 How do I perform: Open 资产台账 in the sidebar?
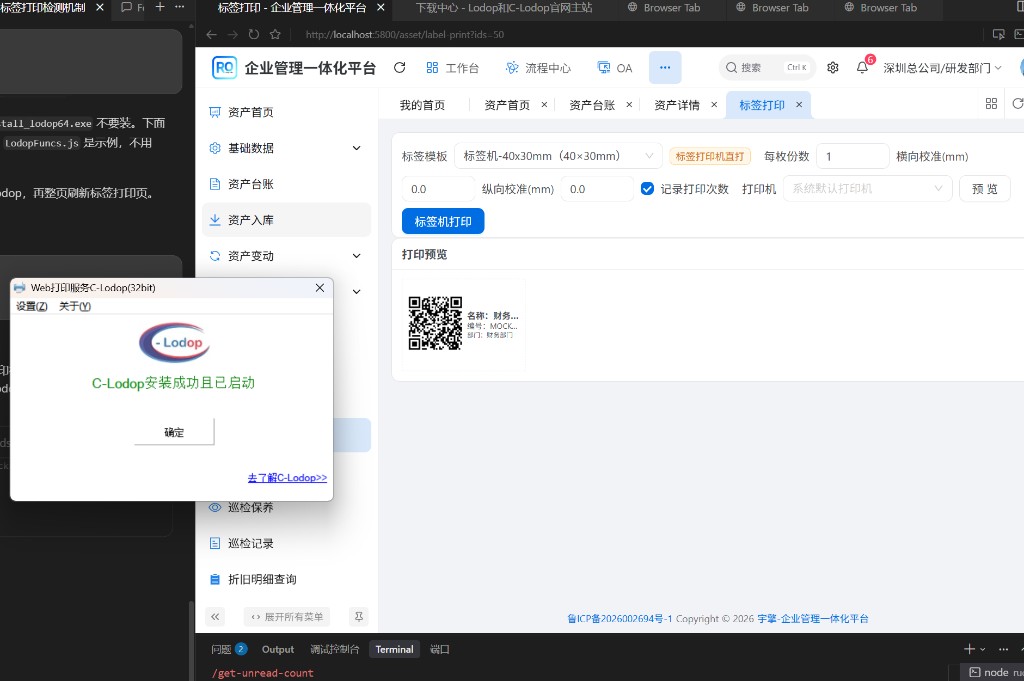click(x=287, y=184)
